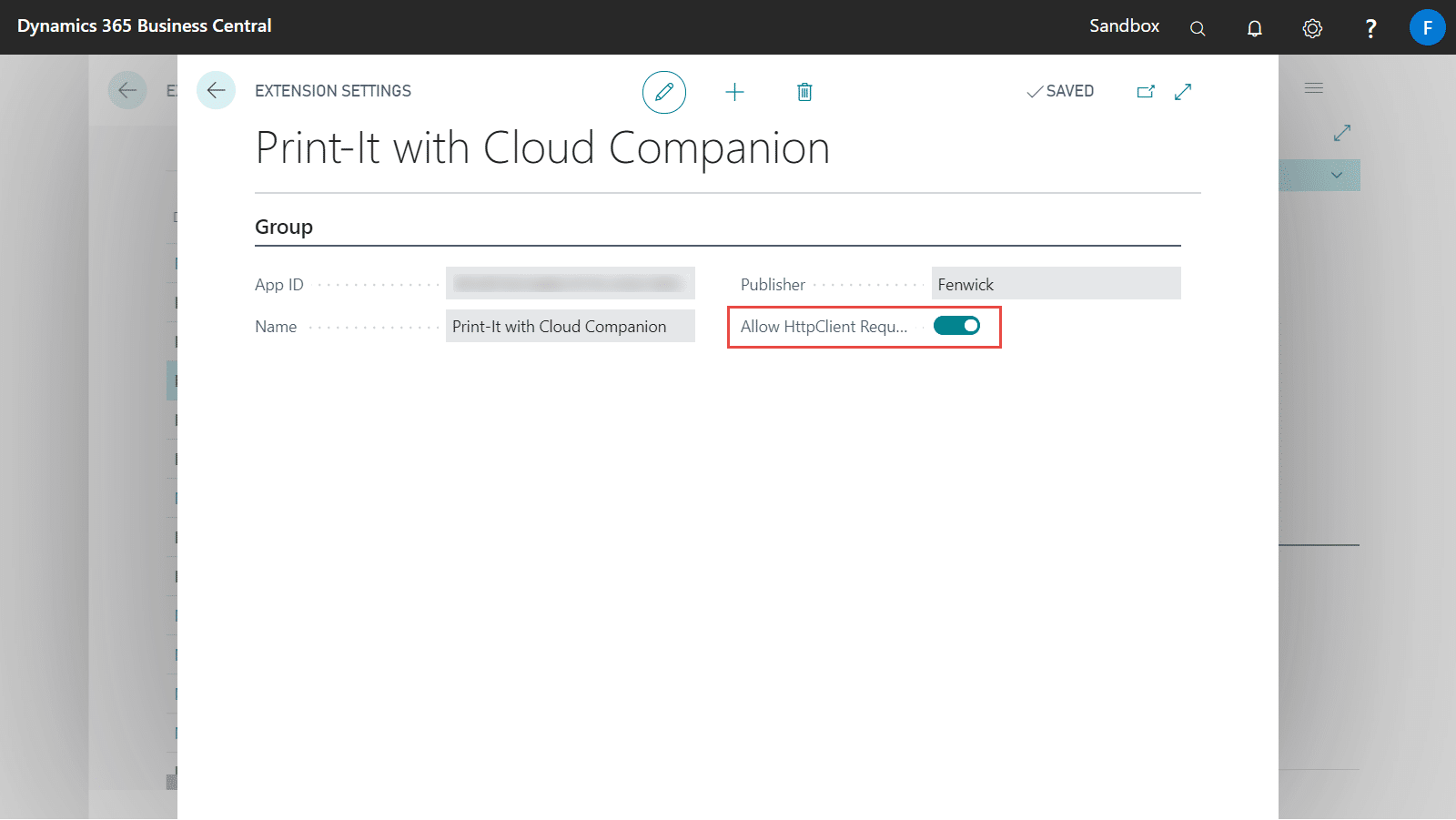Viewport: 1456px width, 820px height.
Task: Open the search magnifier in top bar
Action: pyautogui.click(x=1198, y=28)
